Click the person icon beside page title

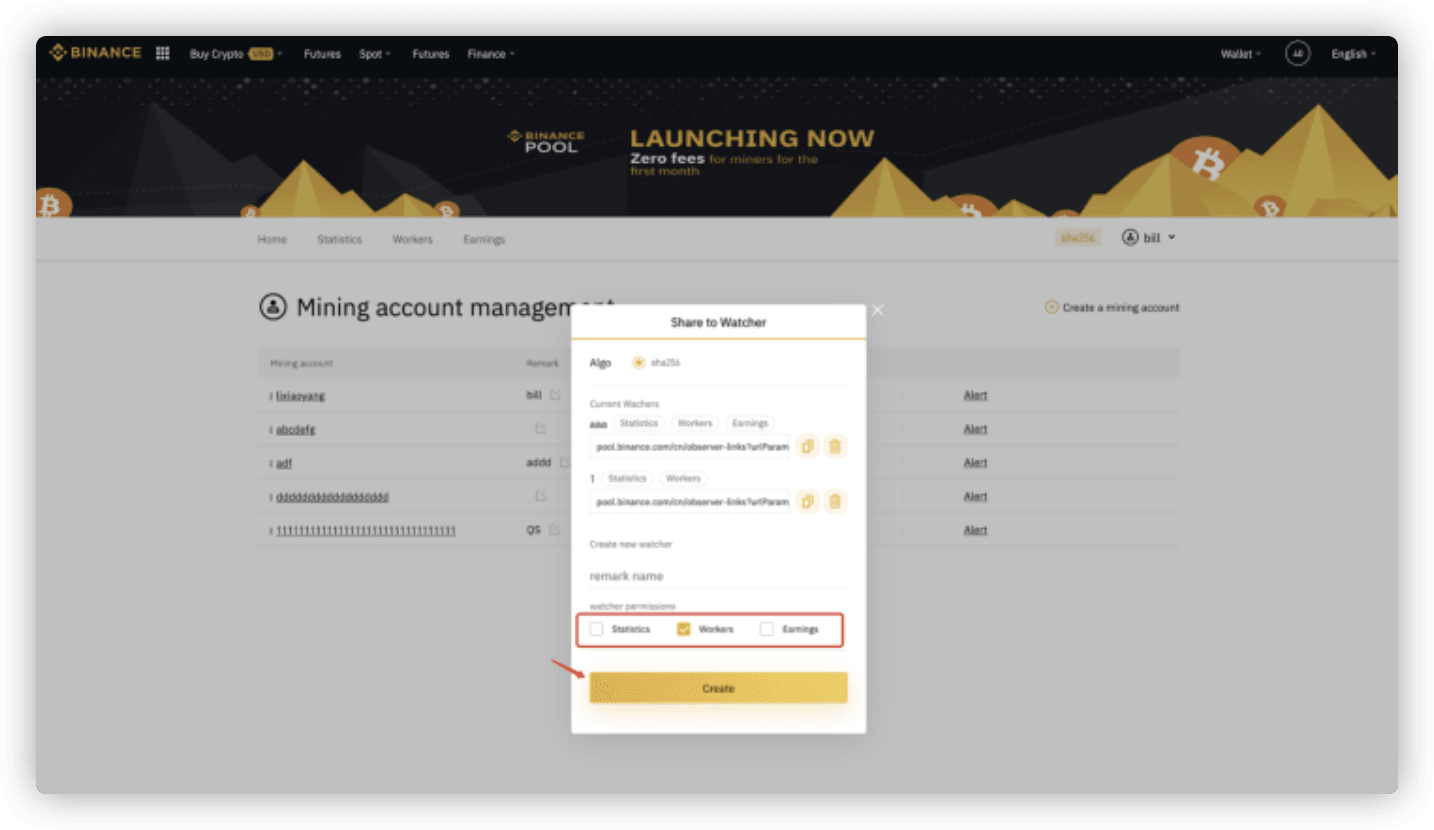[272, 307]
